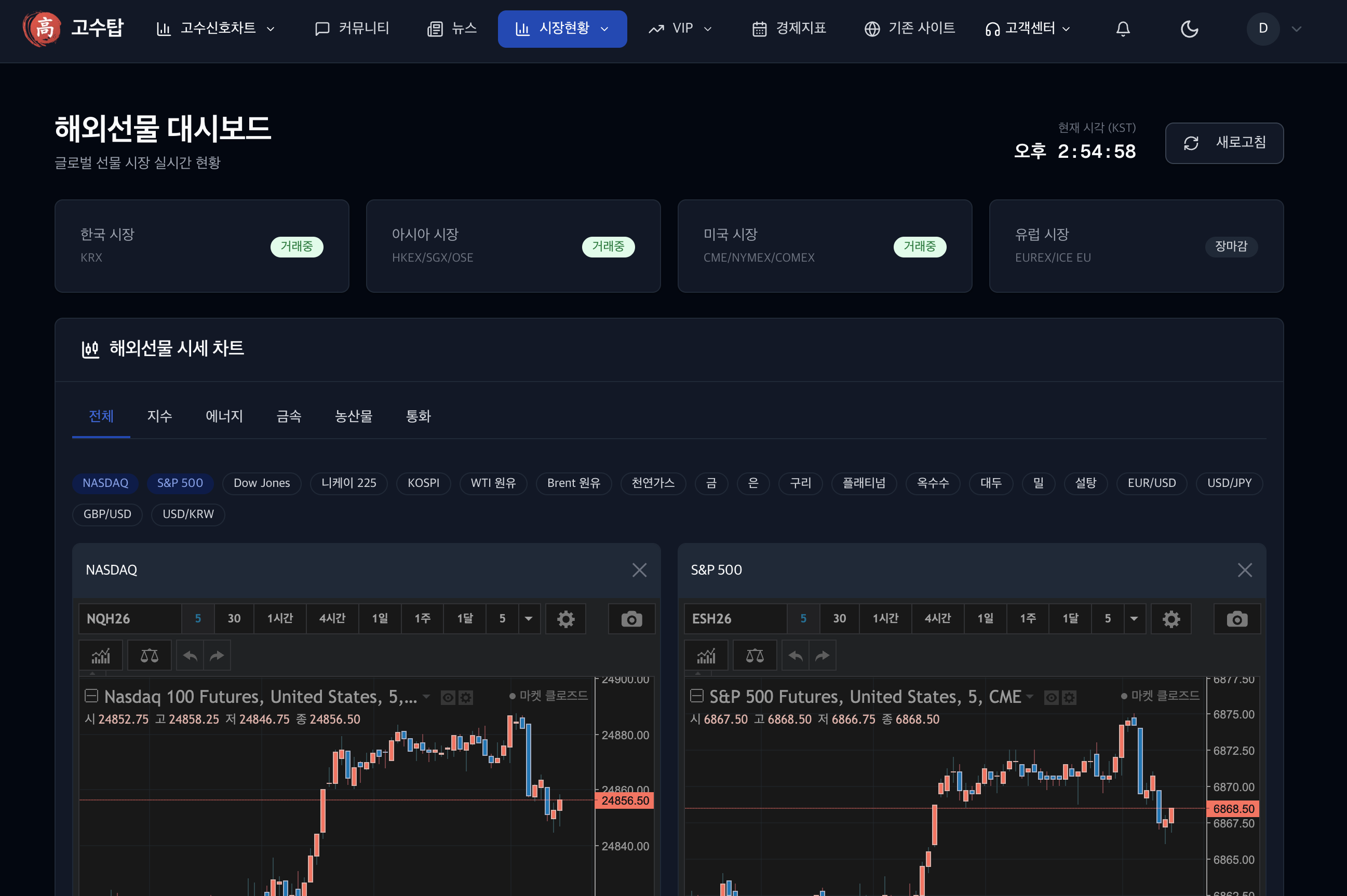
Task: Take NASDAQ chart screenshot with camera icon
Action: tap(631, 619)
